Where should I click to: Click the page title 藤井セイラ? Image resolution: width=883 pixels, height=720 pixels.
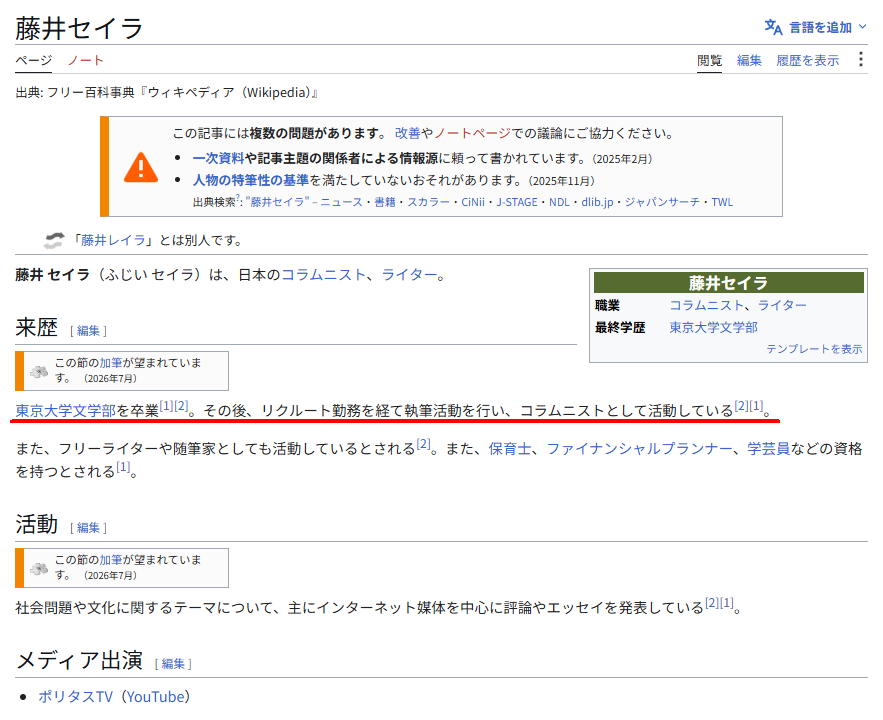(79, 28)
